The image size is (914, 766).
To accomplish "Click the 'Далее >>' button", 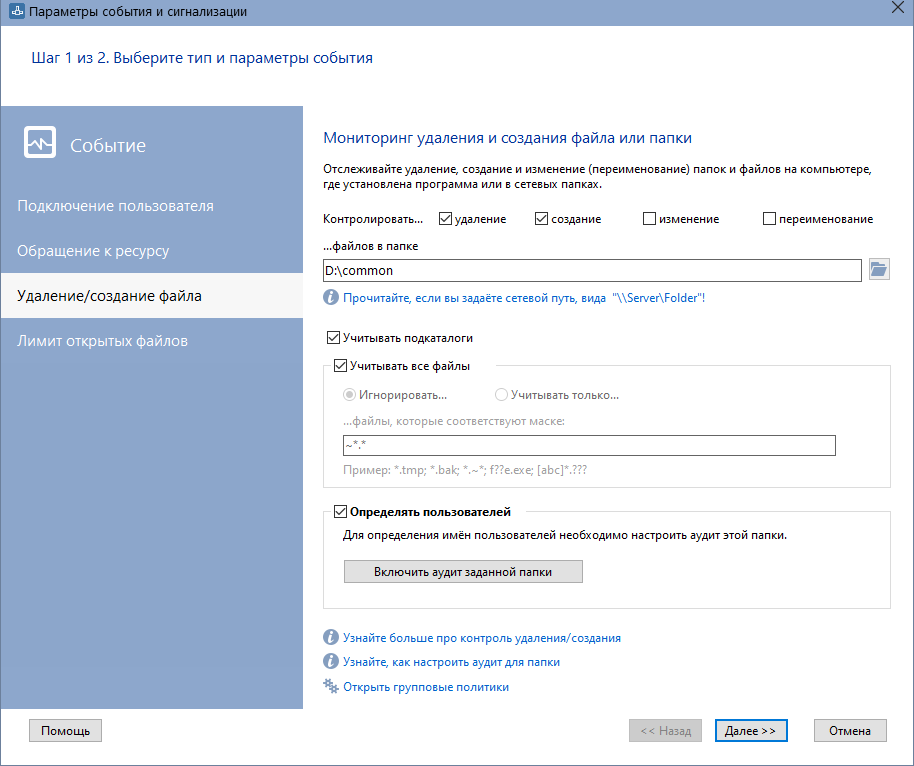I will pyautogui.click(x=751, y=731).
